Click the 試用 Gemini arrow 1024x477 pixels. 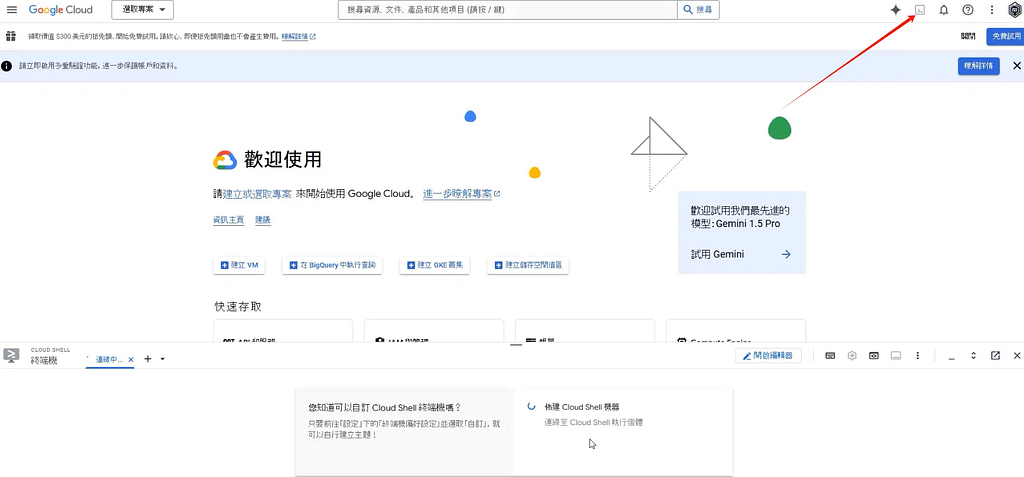point(786,254)
